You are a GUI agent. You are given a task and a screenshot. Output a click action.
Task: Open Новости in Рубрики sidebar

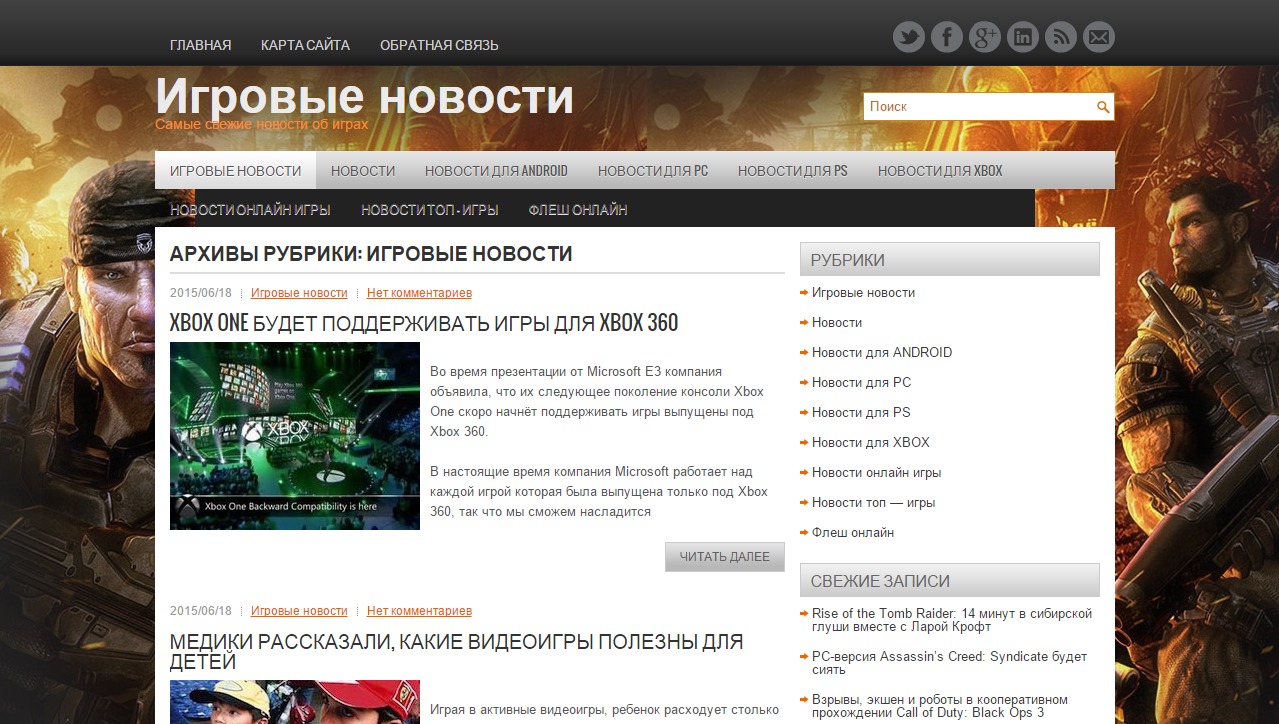point(837,323)
